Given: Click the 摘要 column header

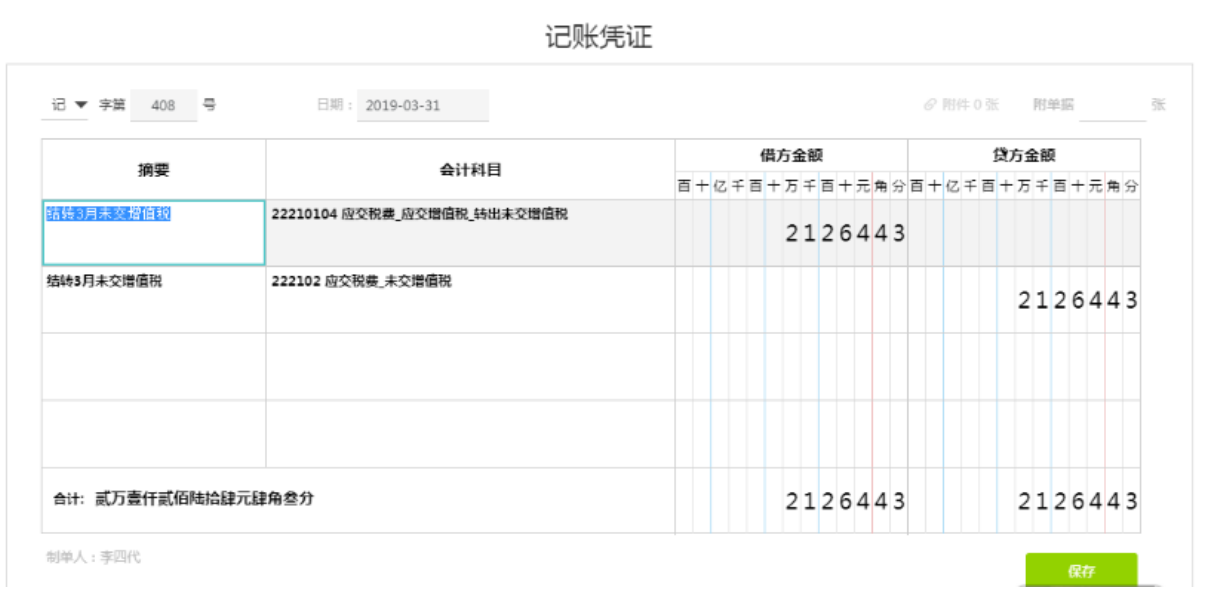Looking at the screenshot, I should click(154, 169).
